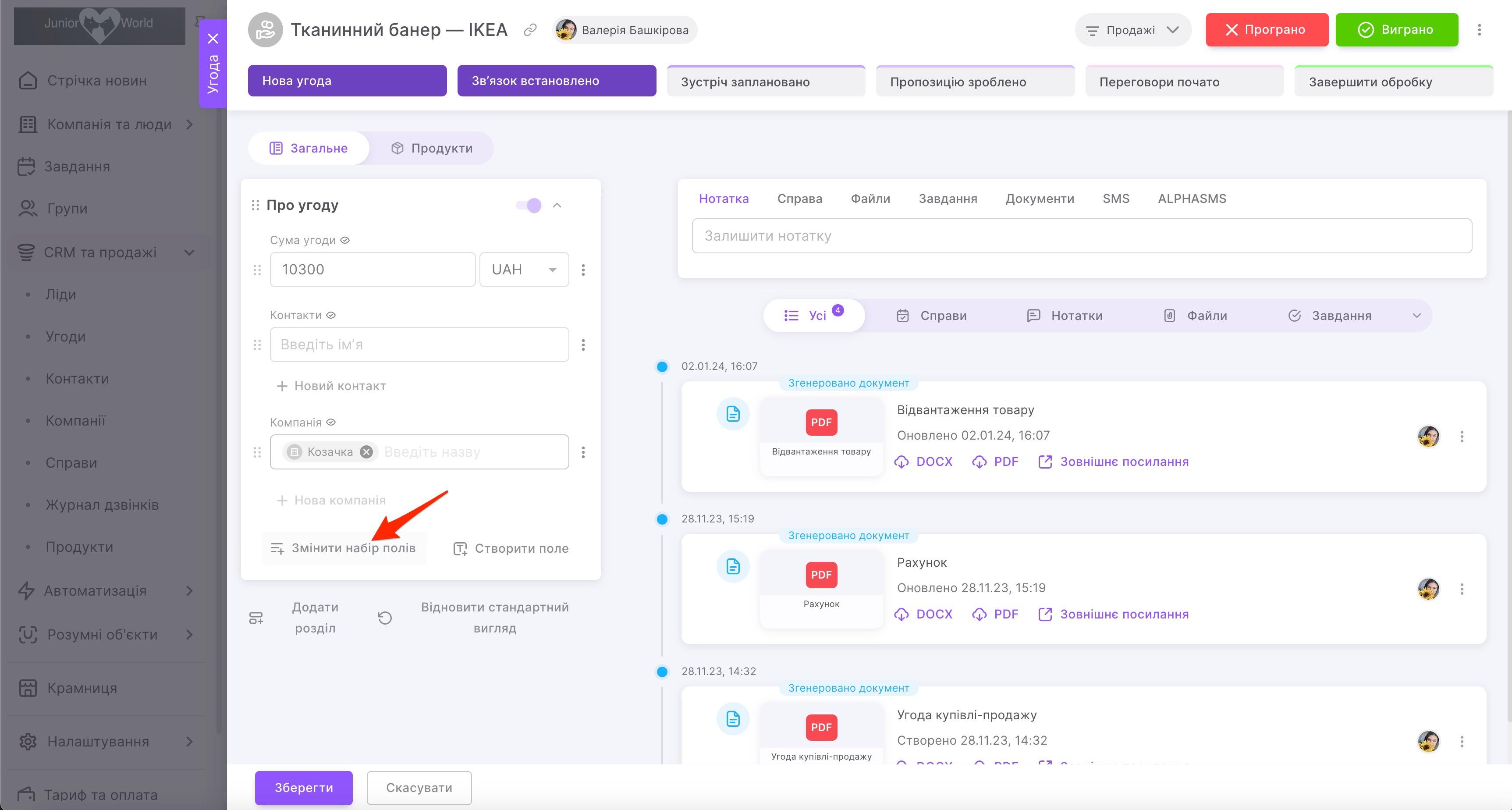Viewport: 1512px width, 810px height.
Task: Close the deal side panel
Action: pyautogui.click(x=213, y=39)
